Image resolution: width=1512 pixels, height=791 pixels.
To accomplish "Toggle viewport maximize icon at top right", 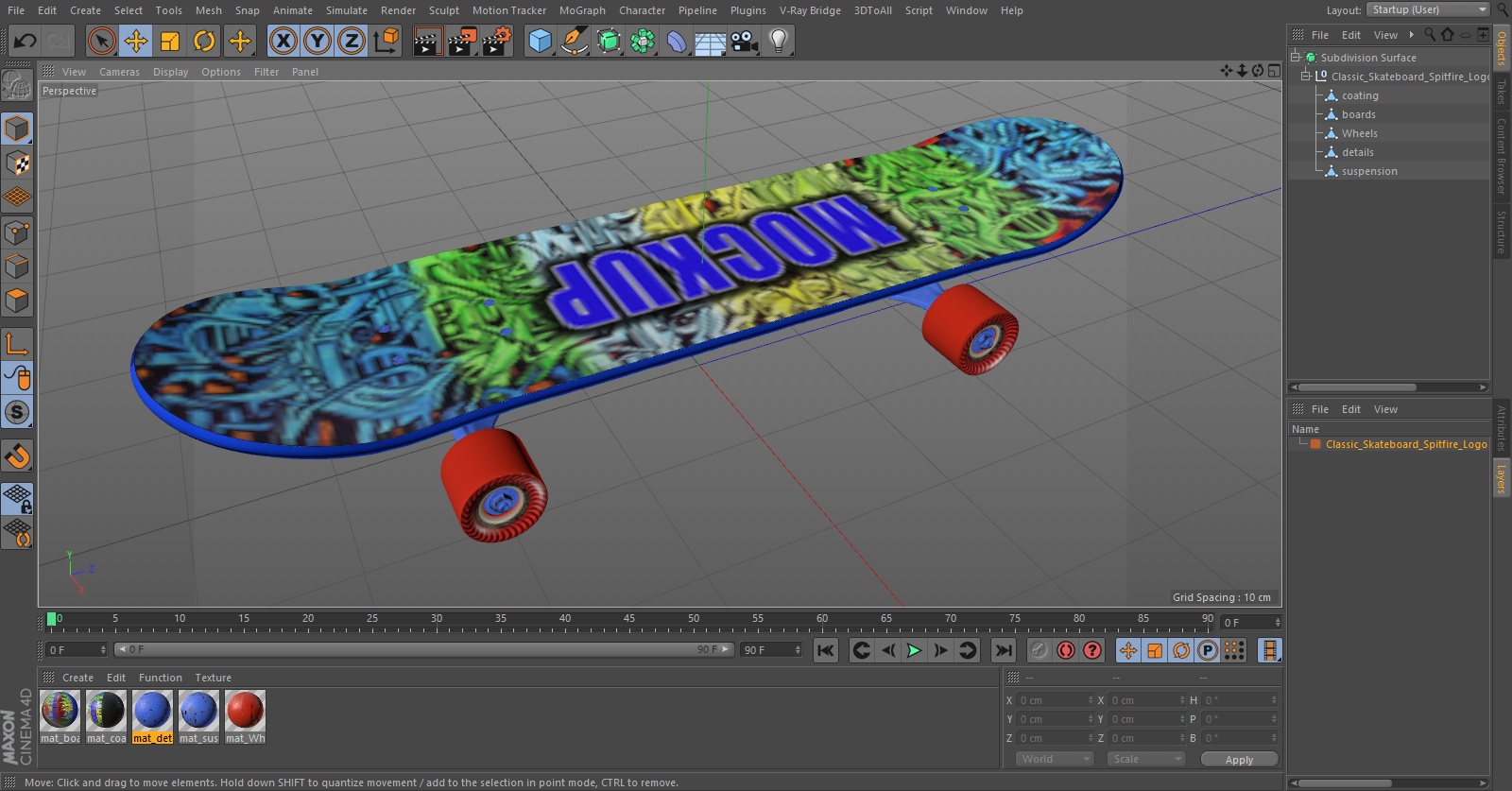I will (x=1274, y=71).
